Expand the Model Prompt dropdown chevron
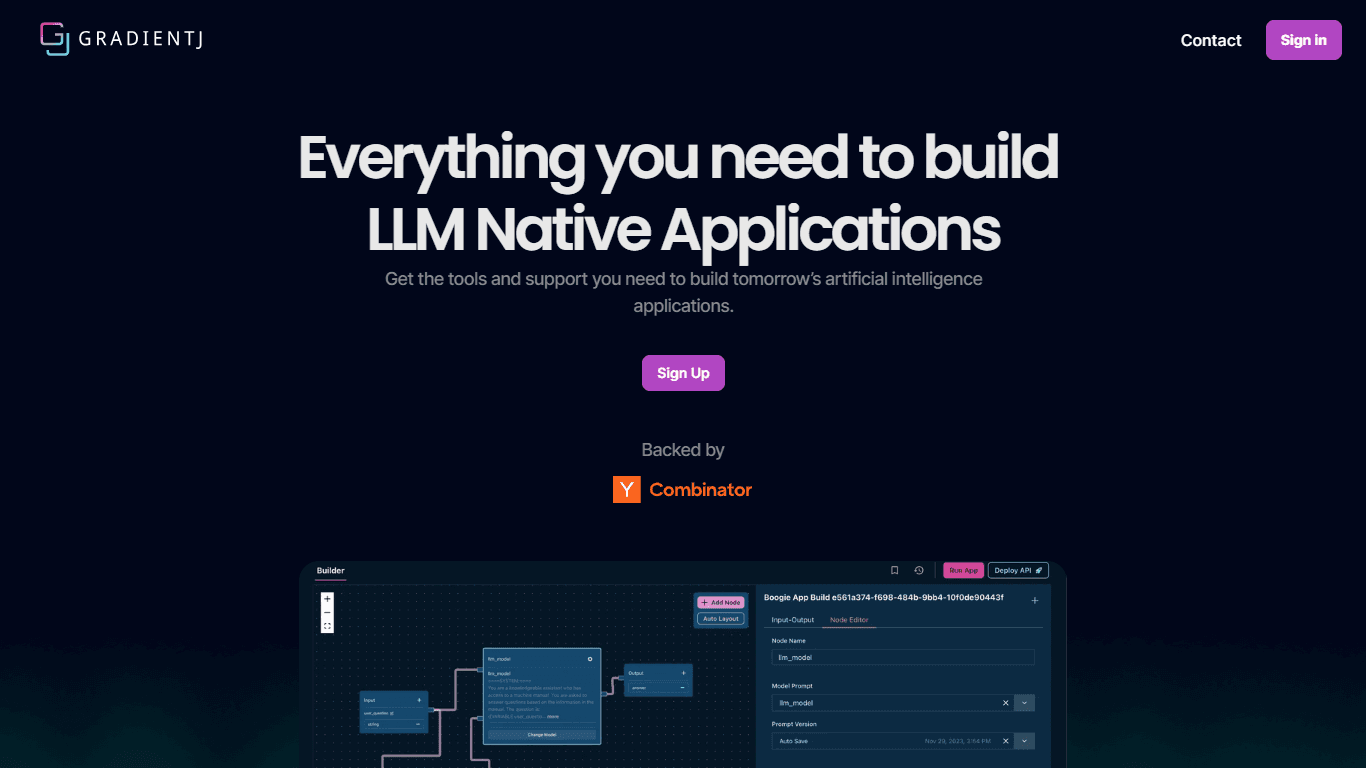 pos(1025,703)
